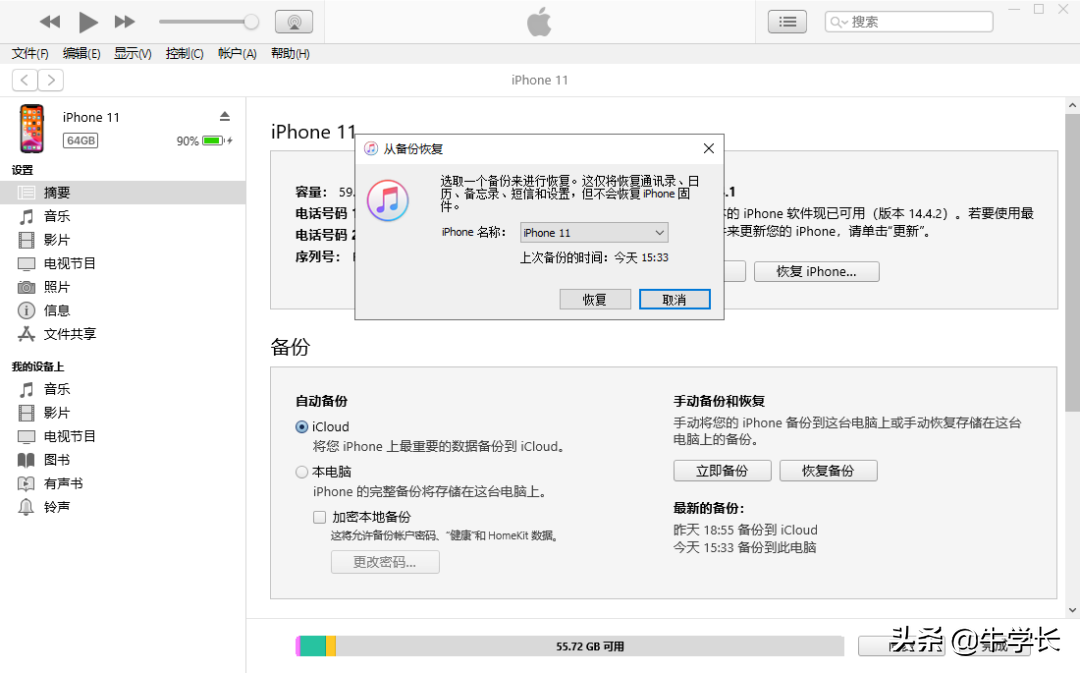1080x673 pixels.
Task: Click the 更改密码... button
Action: (x=385, y=562)
